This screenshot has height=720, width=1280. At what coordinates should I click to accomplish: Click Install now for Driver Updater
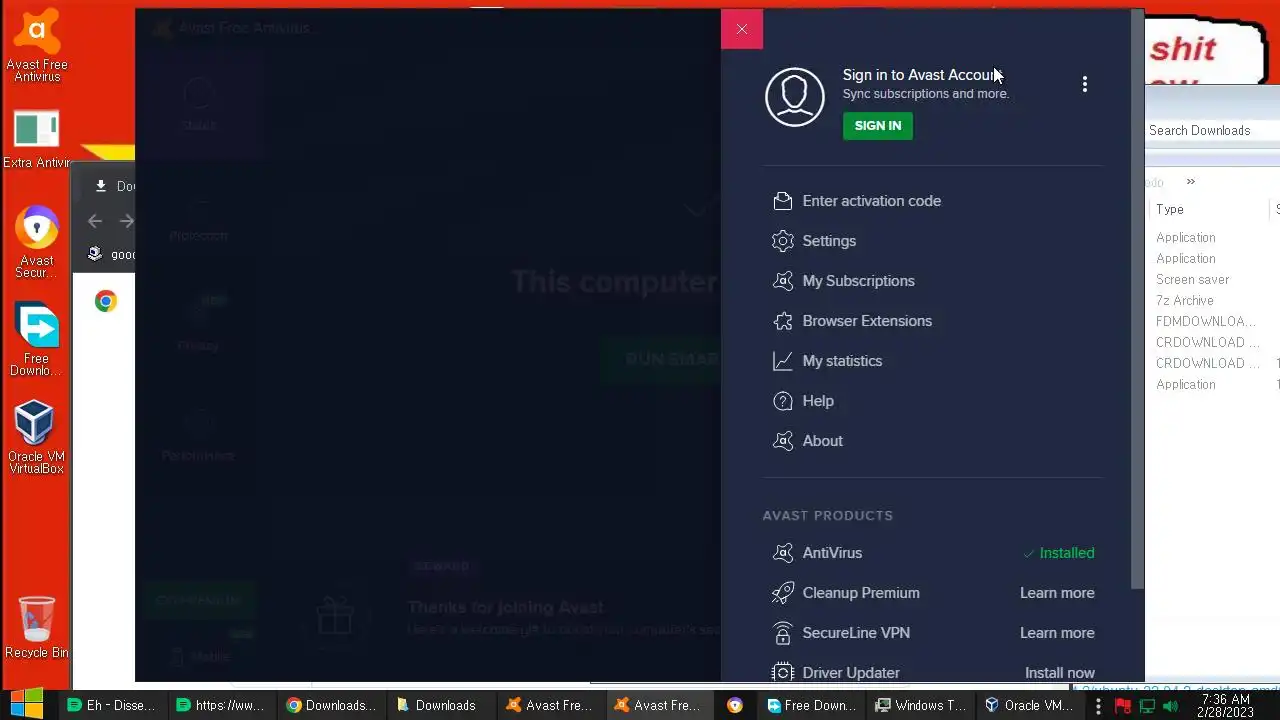pyautogui.click(x=1060, y=673)
